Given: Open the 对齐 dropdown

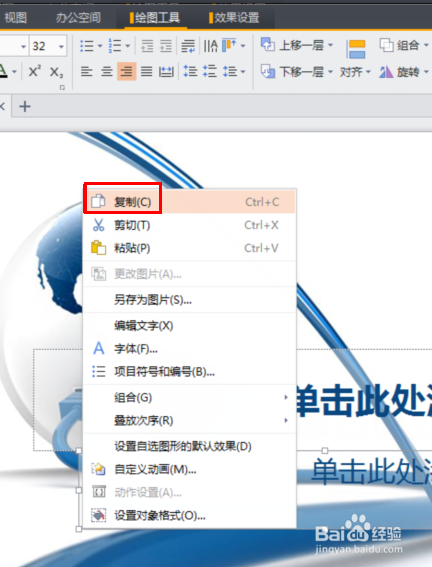Looking at the screenshot, I should point(355,72).
